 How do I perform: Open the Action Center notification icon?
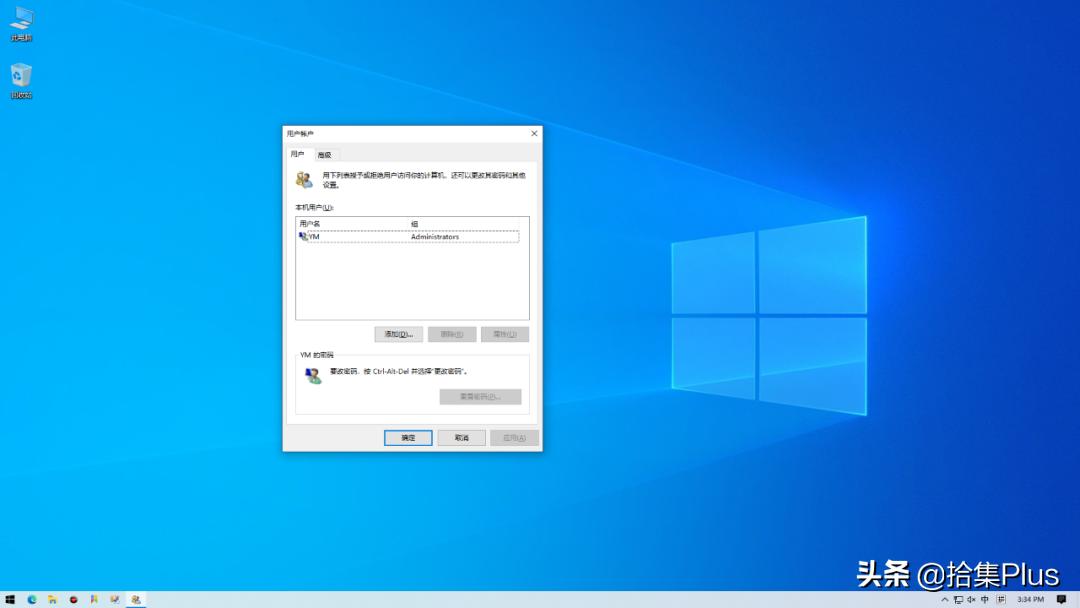click(x=1061, y=601)
